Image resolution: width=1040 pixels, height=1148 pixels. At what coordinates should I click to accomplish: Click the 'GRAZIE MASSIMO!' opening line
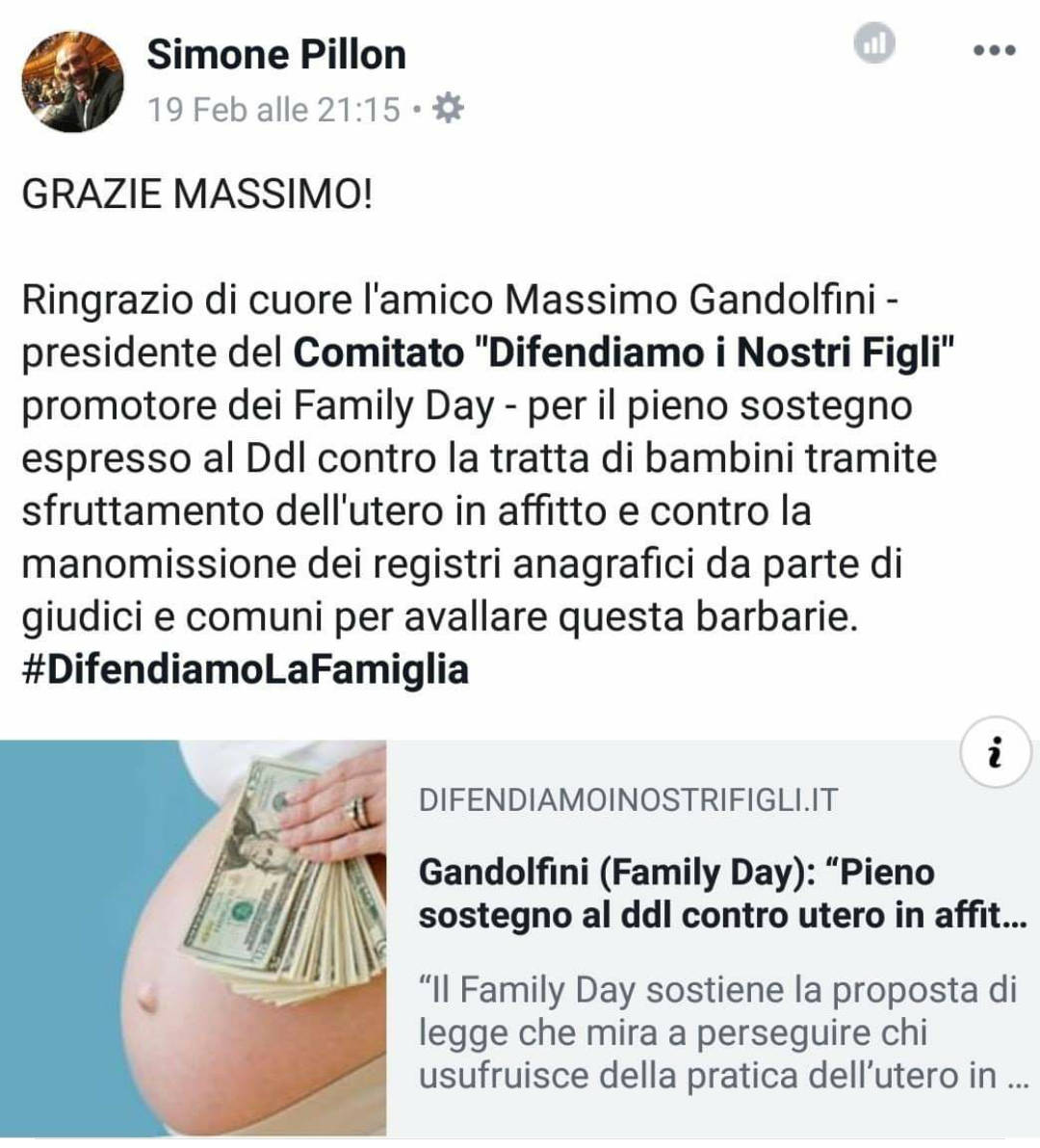[197, 194]
